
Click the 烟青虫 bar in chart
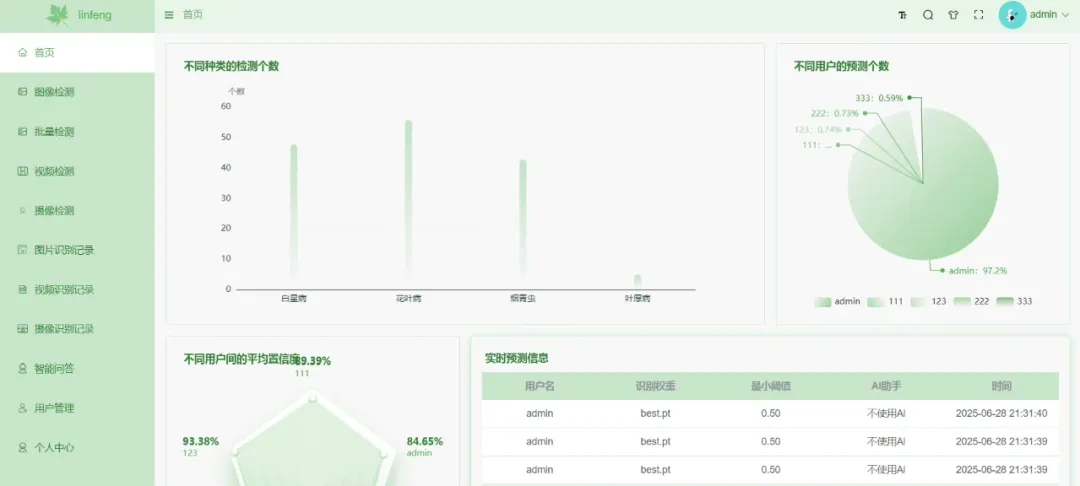click(523, 224)
